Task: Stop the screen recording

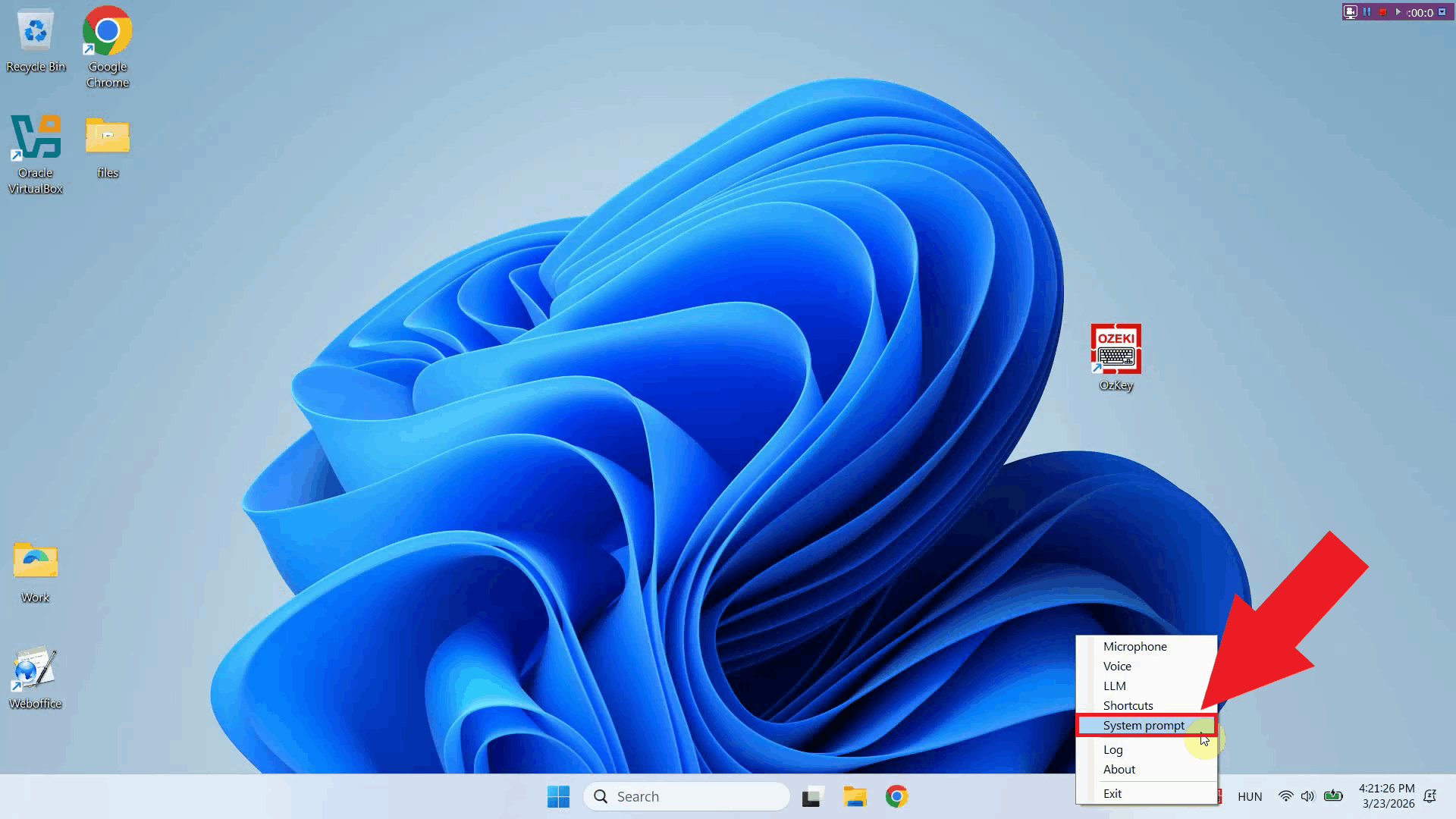Action: (1383, 11)
